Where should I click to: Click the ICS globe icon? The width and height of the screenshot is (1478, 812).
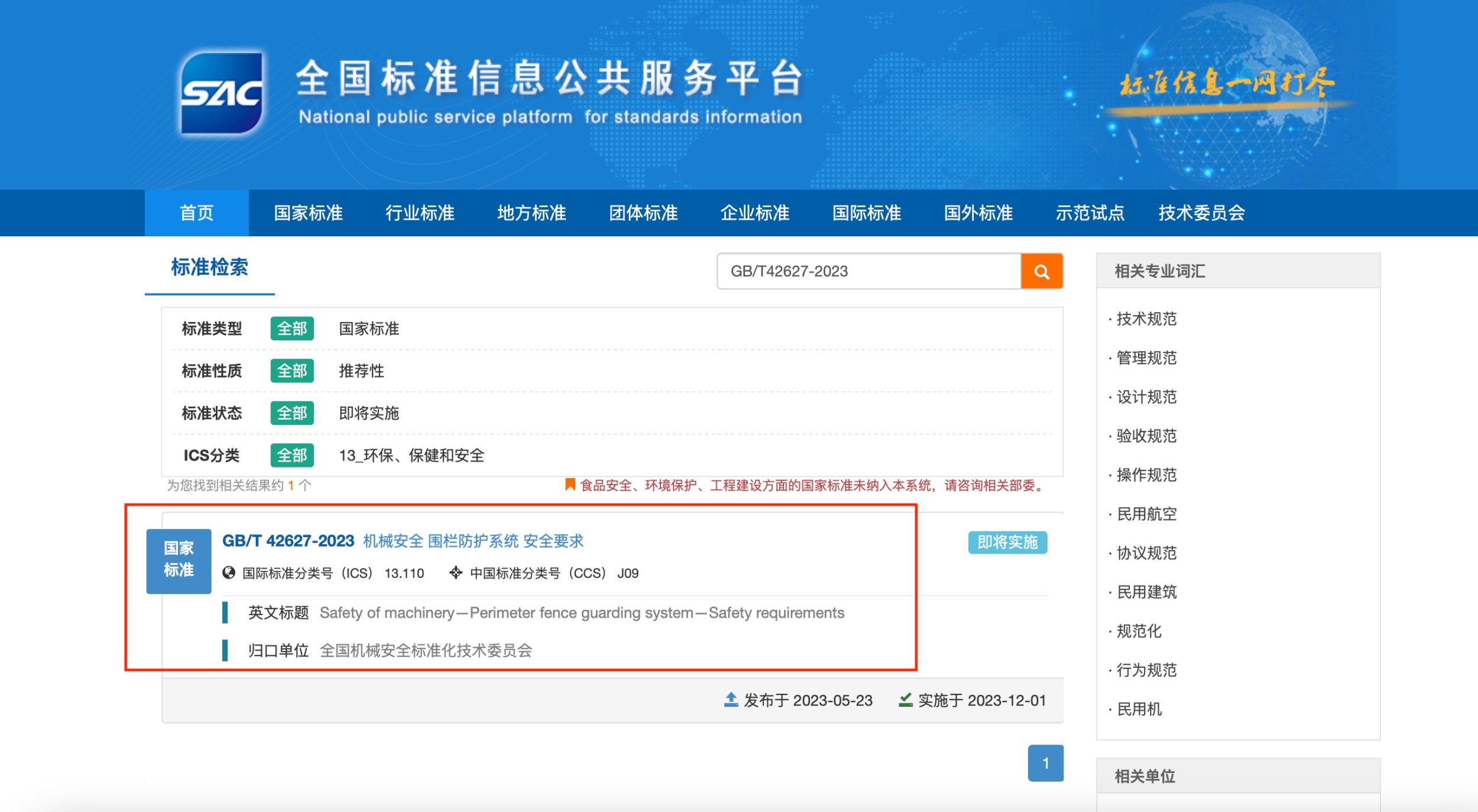[x=229, y=573]
